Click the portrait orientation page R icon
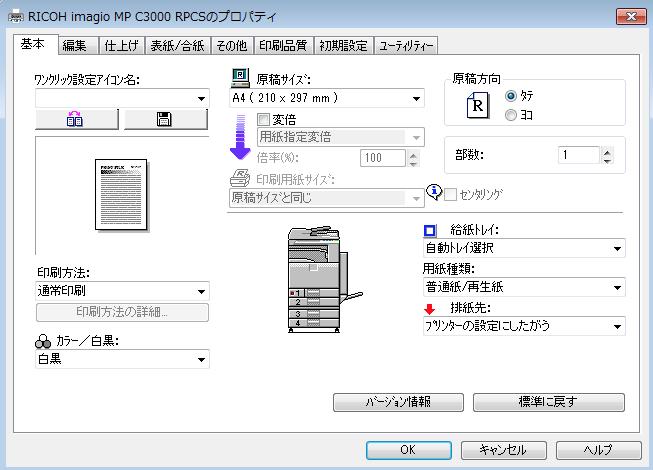Screen dimensions: 653x470 coord(477,105)
